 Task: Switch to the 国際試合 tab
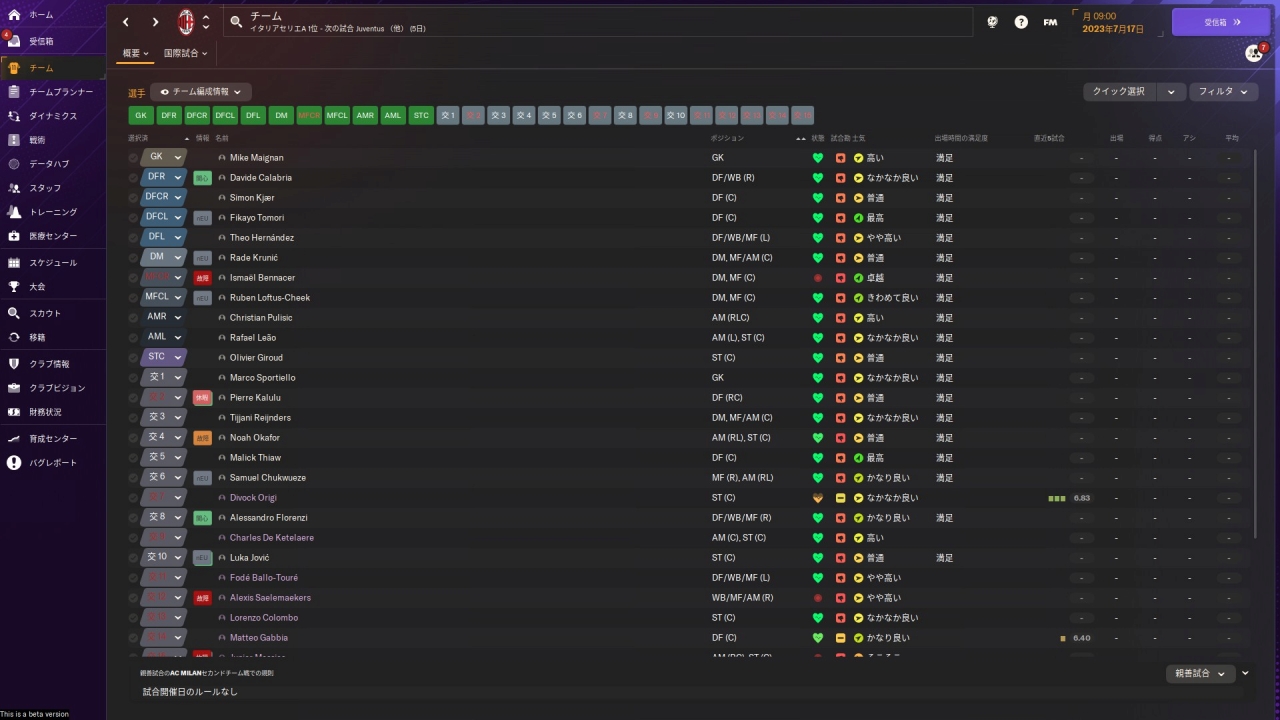tap(186, 53)
